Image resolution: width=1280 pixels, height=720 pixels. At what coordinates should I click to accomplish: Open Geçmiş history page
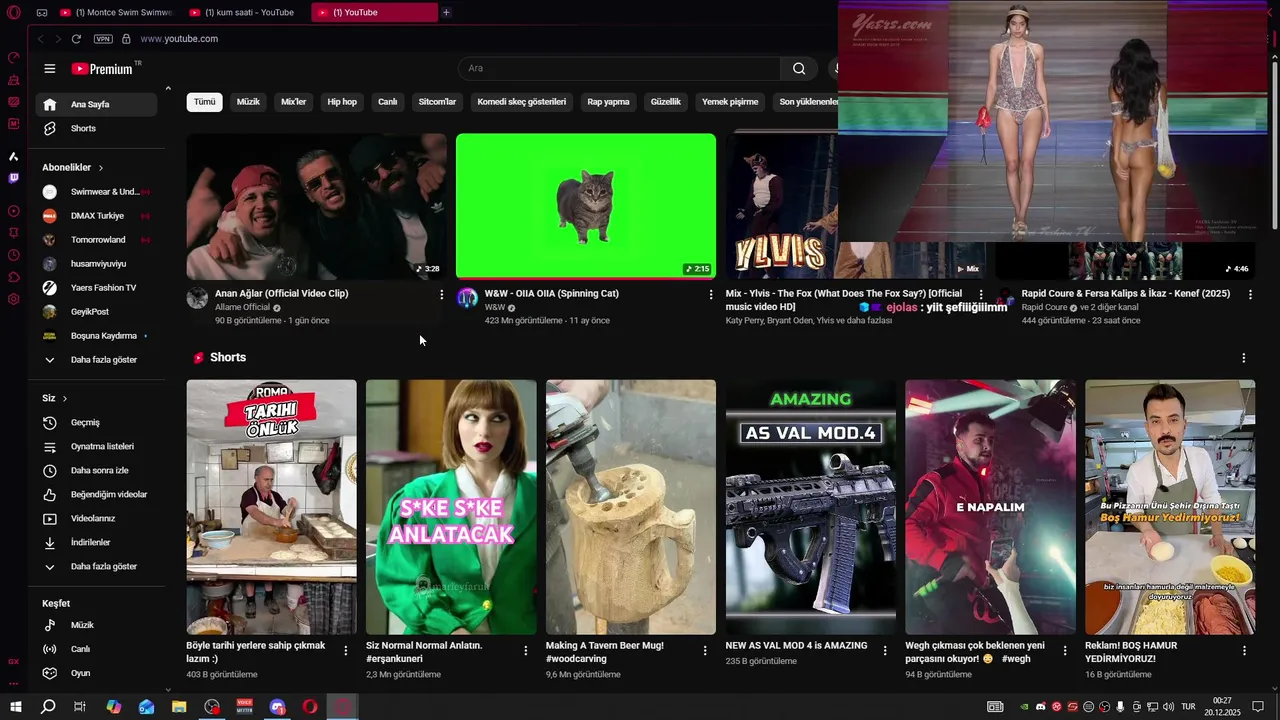point(96,423)
